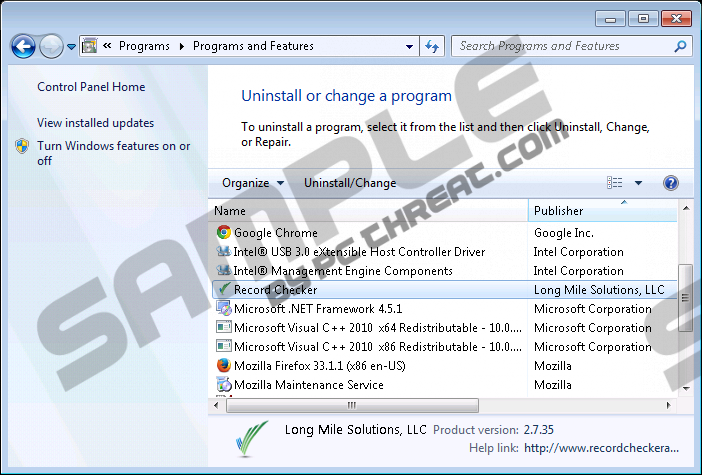Click the refresh icon beside address bar
Image resolution: width=702 pixels, height=475 pixels.
point(432,46)
